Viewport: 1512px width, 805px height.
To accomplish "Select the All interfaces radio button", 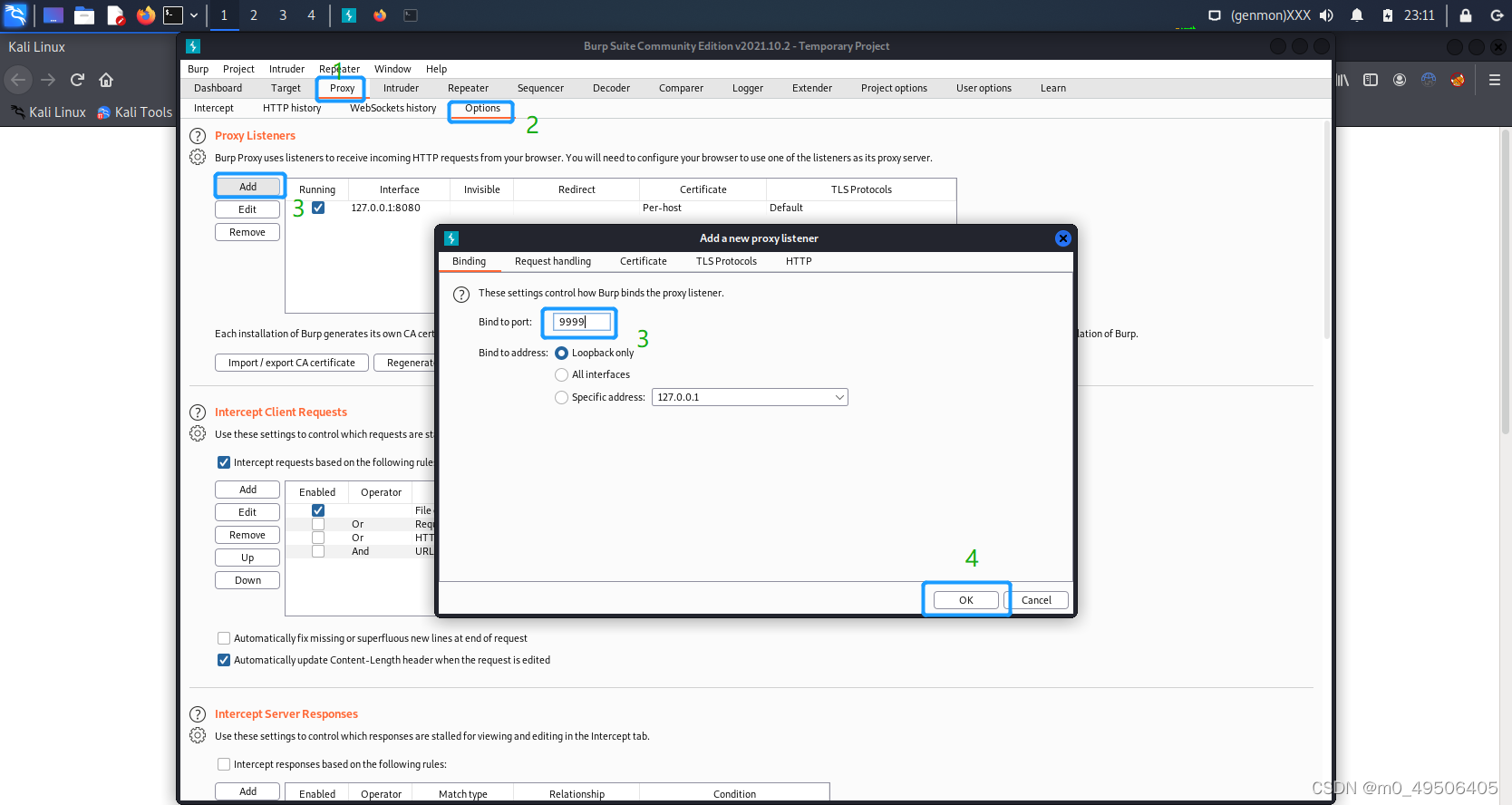I will click(x=562, y=374).
